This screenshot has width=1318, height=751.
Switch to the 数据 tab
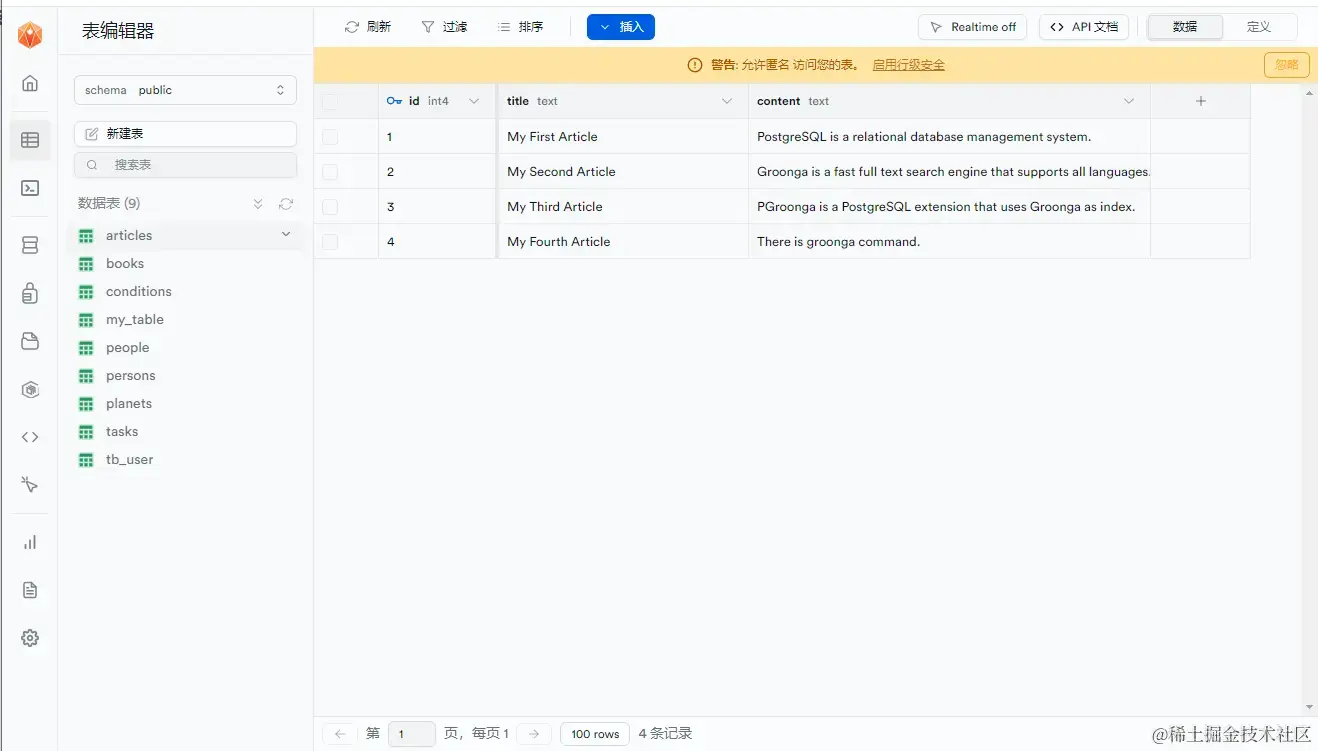1184,27
